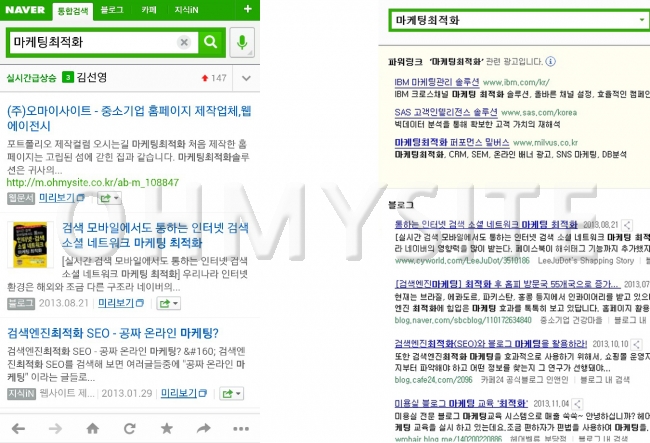The height and width of the screenshot is (443, 650).
Task: Click the NAVER logo
Action: 25,10
